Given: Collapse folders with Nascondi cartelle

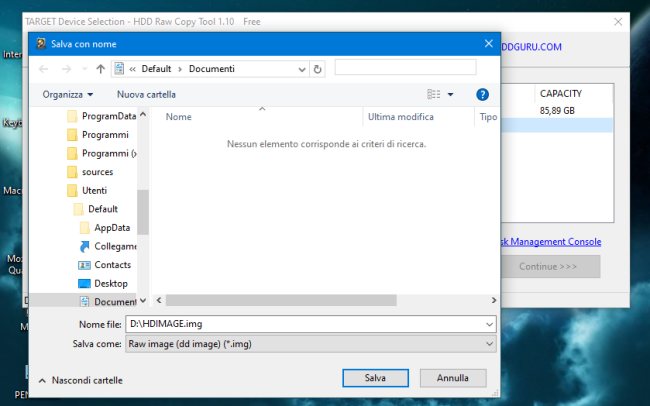Looking at the screenshot, I should pyautogui.click(x=81, y=380).
